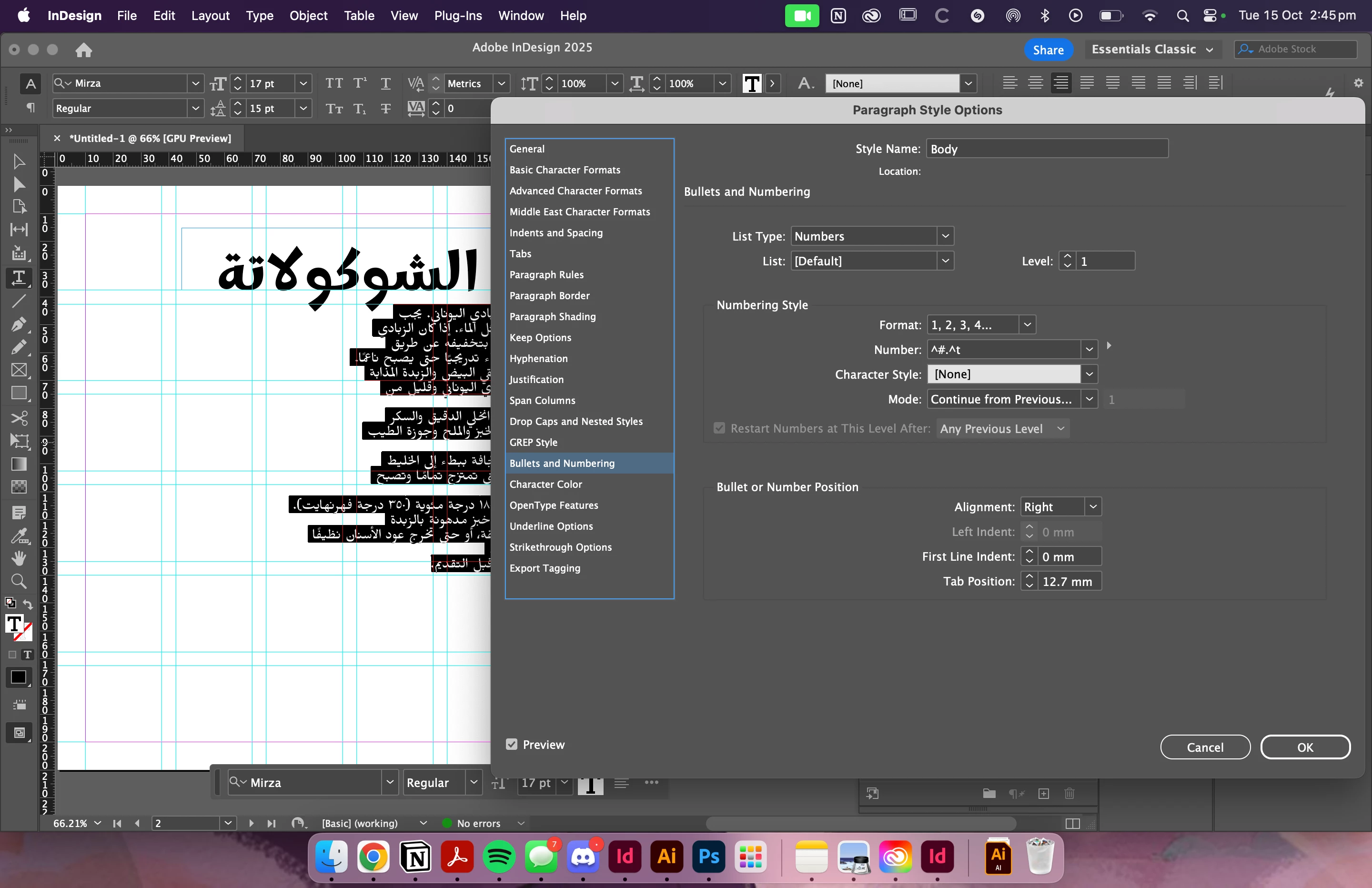Open the Layout menu
Image resolution: width=1372 pixels, height=888 pixels.
(211, 16)
